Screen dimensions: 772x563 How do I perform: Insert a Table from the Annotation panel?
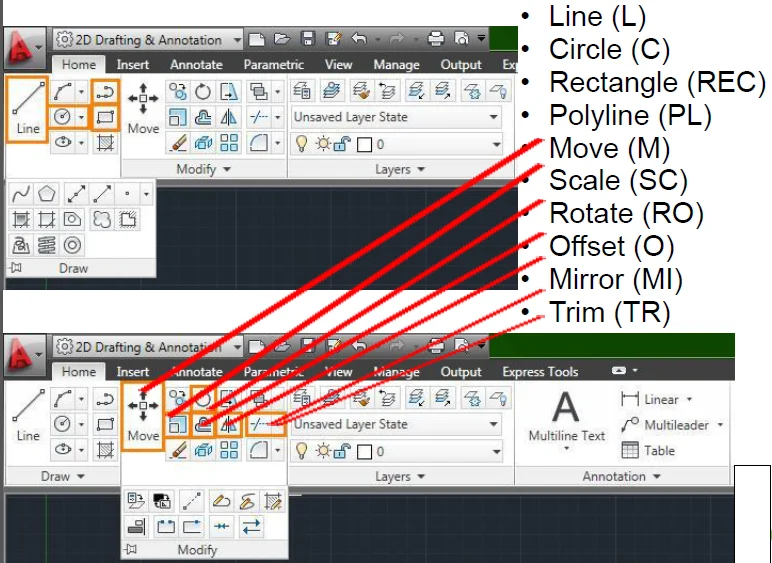(x=648, y=450)
